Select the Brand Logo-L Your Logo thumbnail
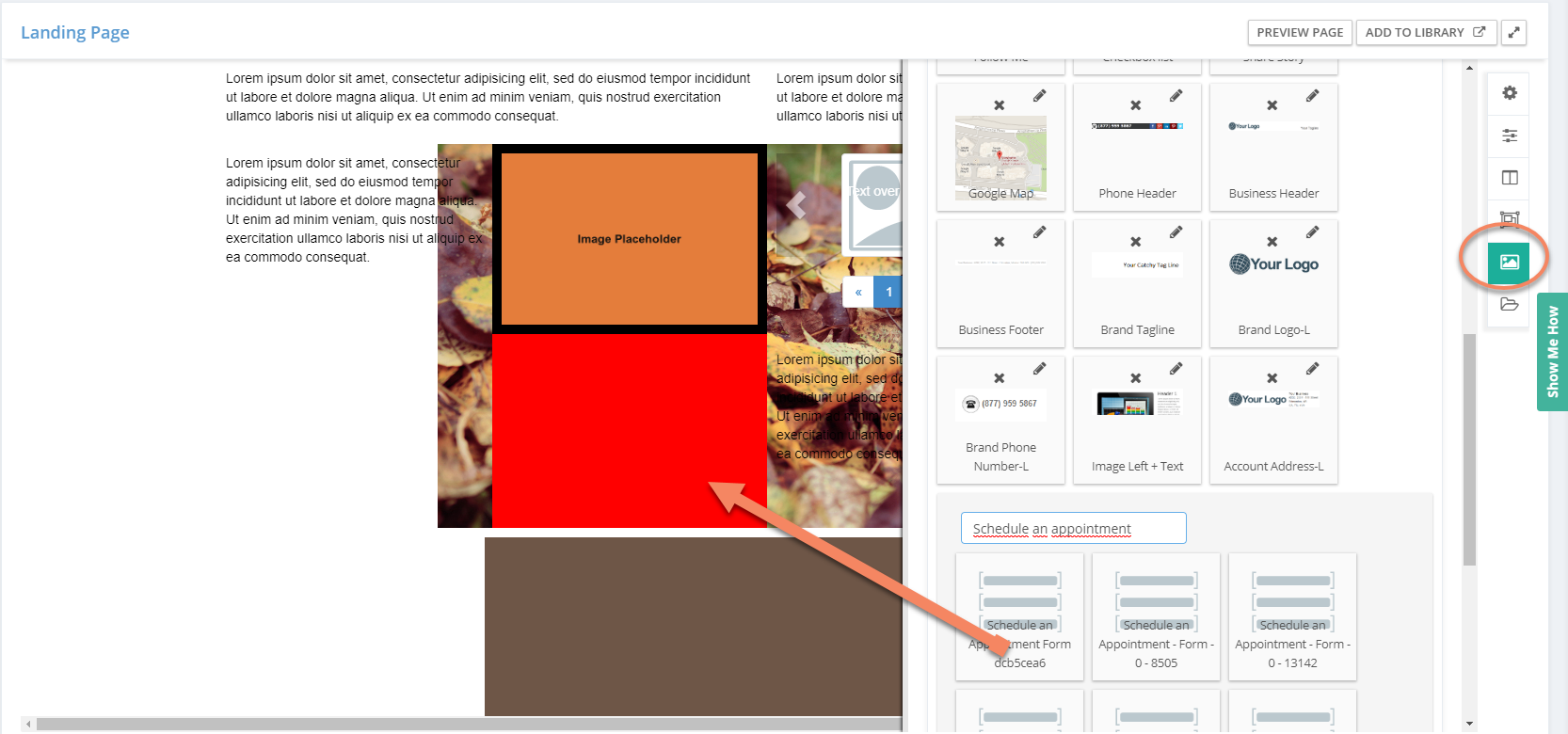Screen dimensions: 1568x734 pos(1273,264)
